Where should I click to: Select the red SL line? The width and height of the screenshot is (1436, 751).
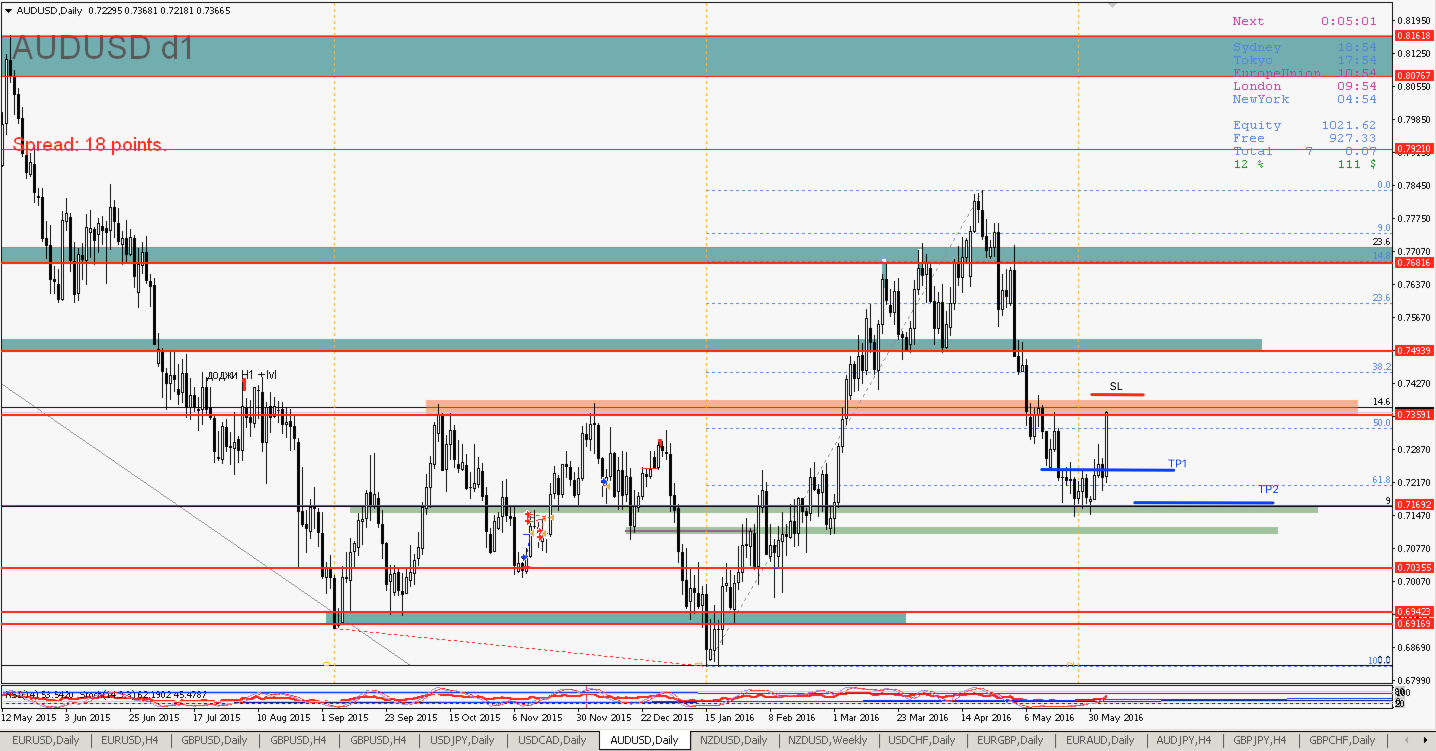coord(1117,394)
